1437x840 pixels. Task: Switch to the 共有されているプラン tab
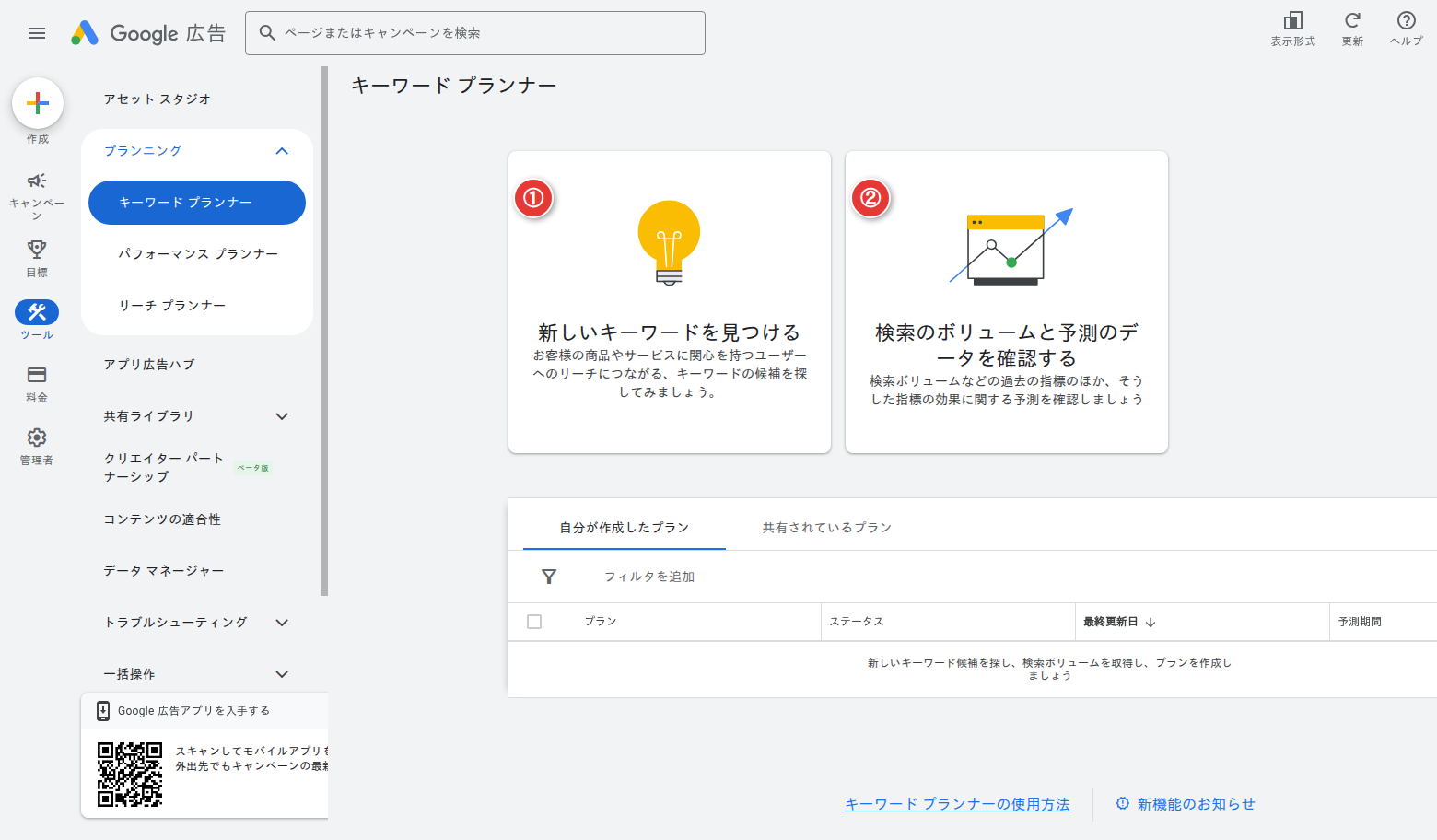click(825, 527)
